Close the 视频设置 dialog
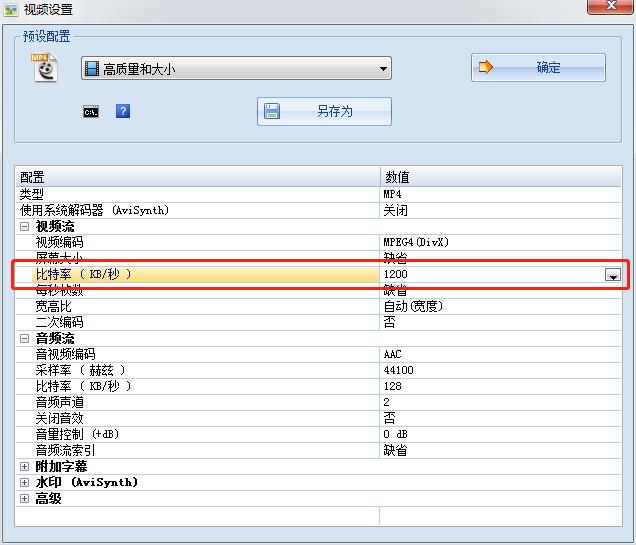This screenshot has height=545, width=636. click(x=610, y=6)
